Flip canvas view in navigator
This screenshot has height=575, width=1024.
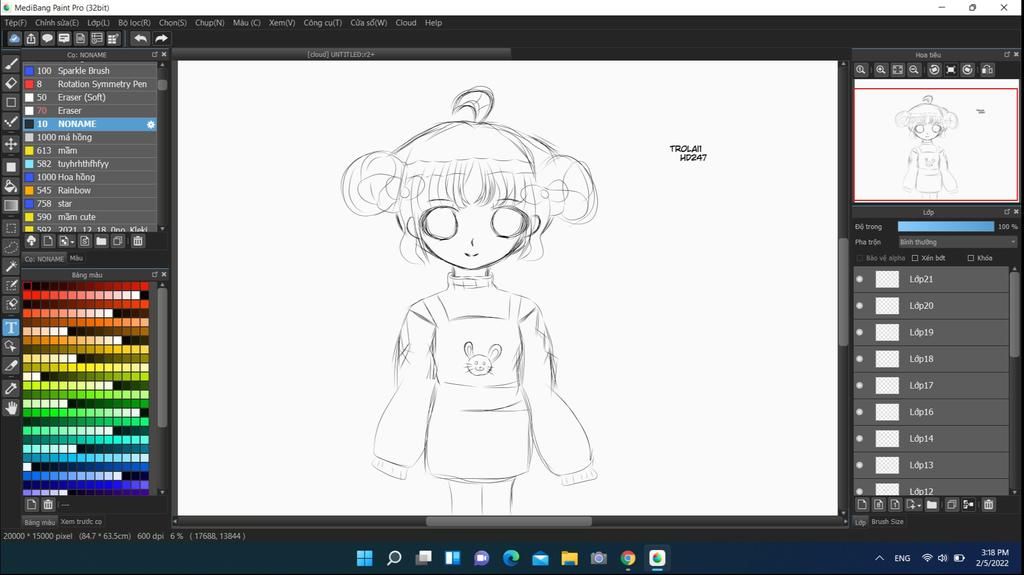pos(987,70)
